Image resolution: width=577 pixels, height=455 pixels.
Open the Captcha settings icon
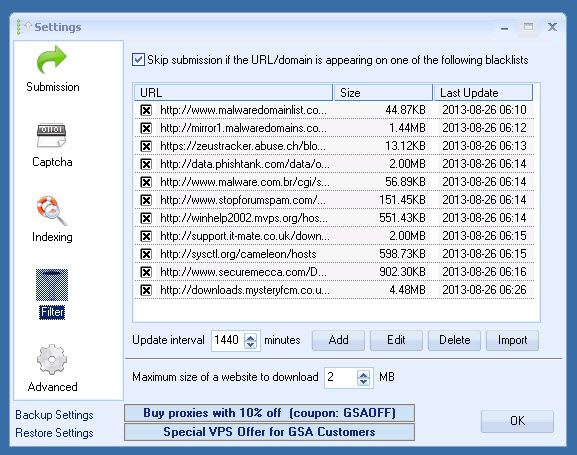pyautogui.click(x=52, y=135)
